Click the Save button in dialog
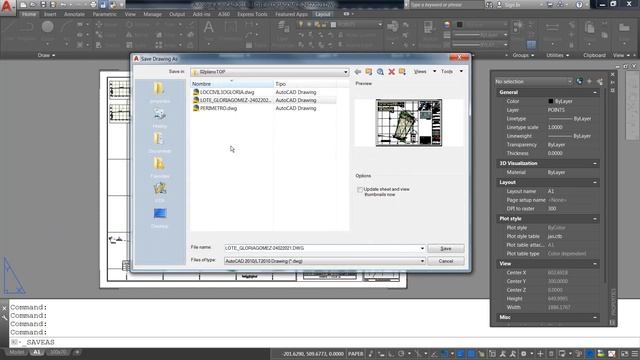 click(446, 249)
